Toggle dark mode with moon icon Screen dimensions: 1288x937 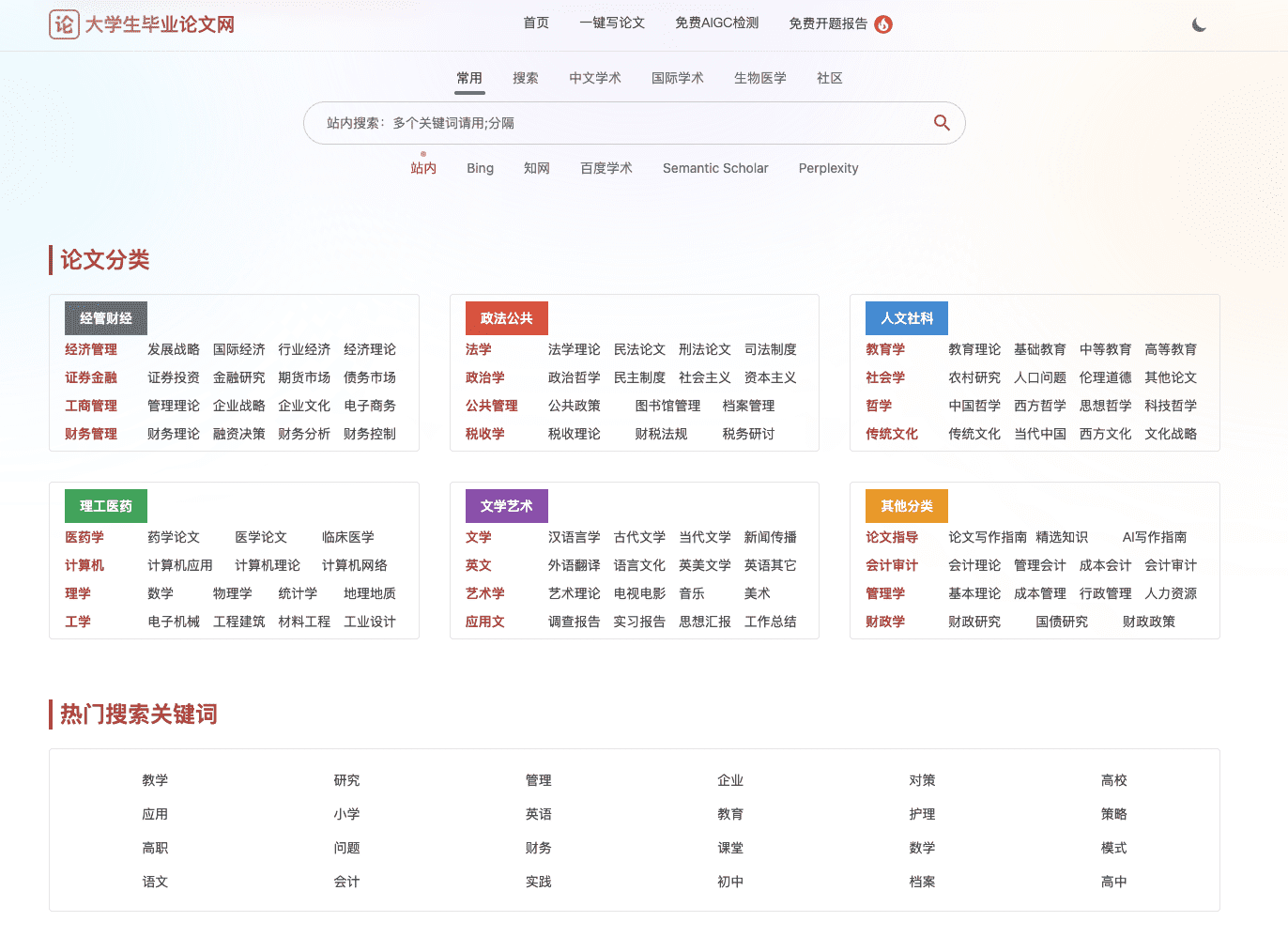[1199, 24]
